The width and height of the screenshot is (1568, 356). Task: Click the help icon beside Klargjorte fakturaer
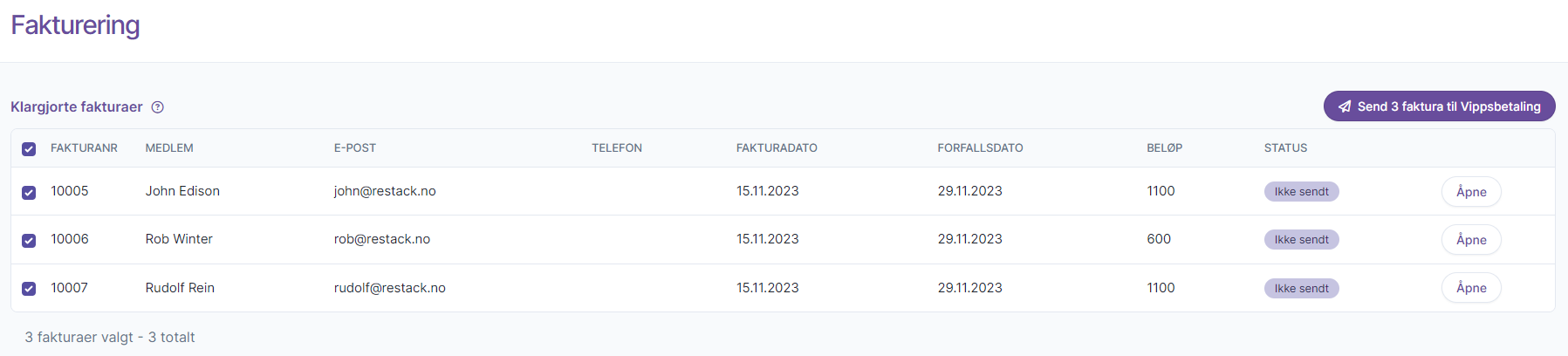point(158,107)
